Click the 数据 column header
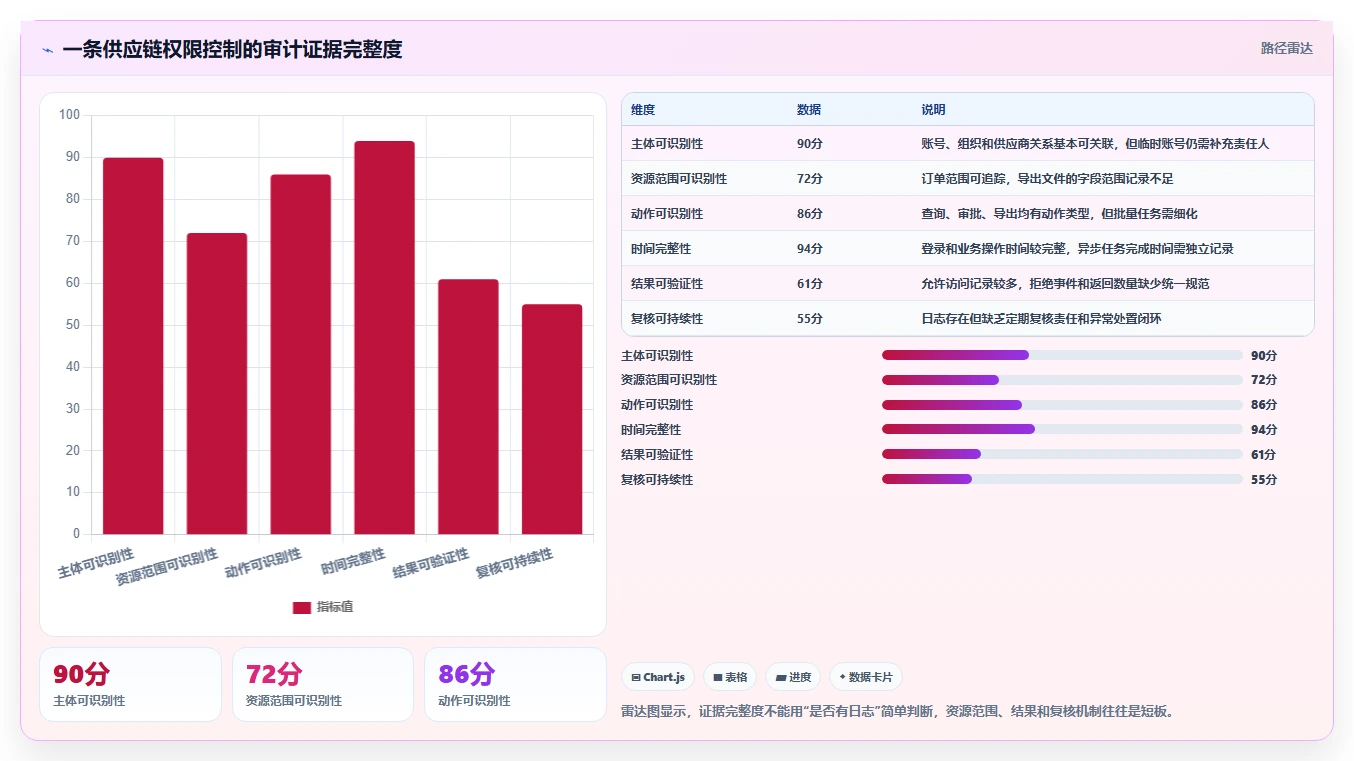Image resolution: width=1354 pixels, height=761 pixels. tap(809, 110)
